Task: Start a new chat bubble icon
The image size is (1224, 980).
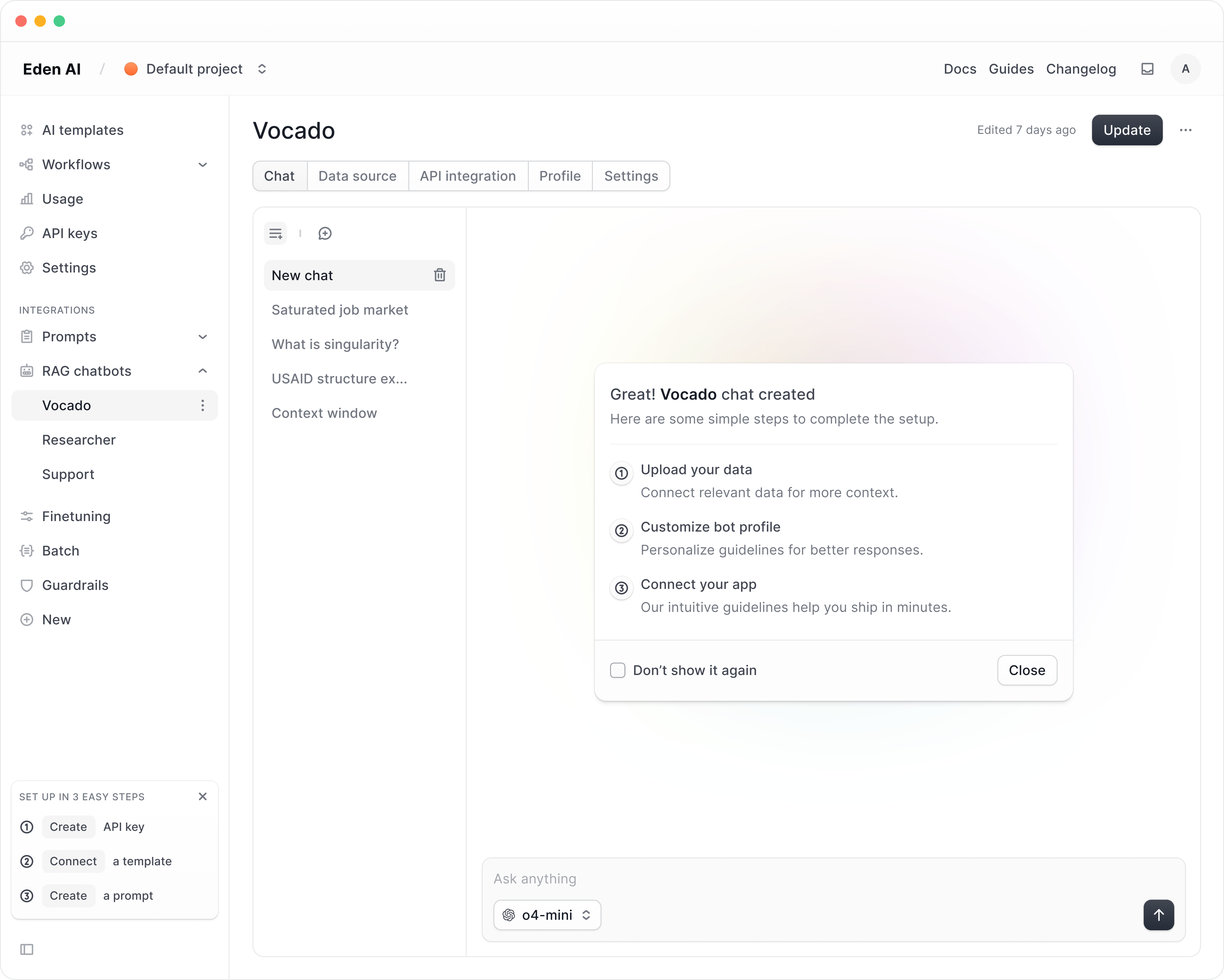Action: click(325, 233)
